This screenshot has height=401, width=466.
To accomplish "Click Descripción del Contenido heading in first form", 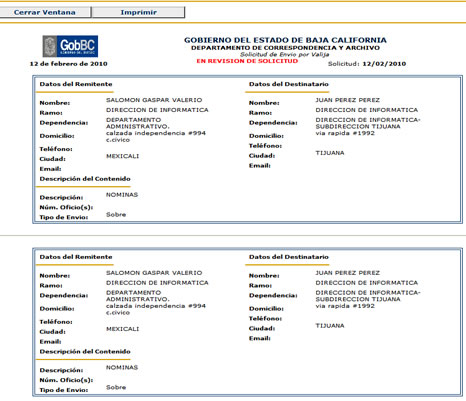I will pos(85,179).
